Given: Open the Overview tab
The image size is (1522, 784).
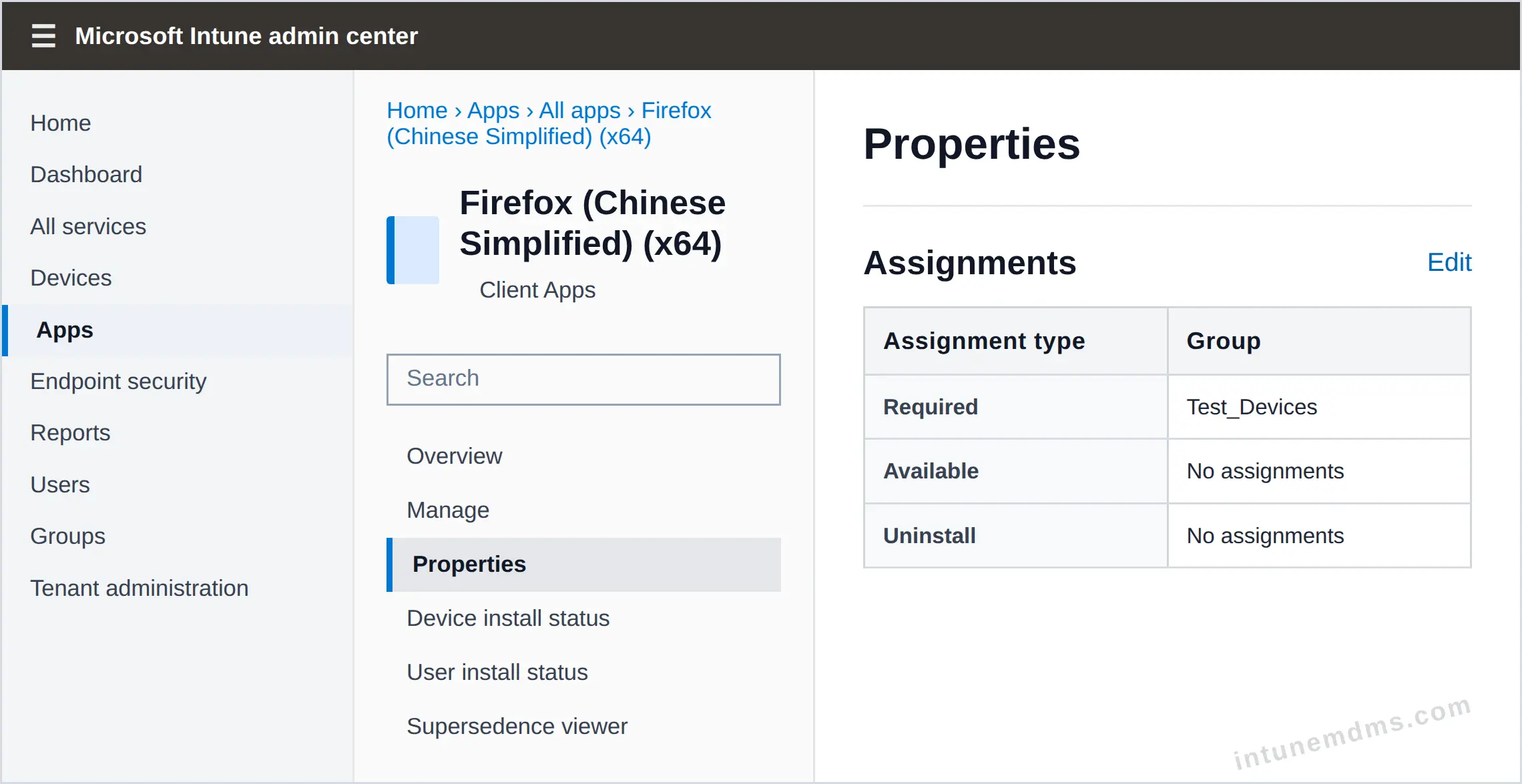Looking at the screenshot, I should coord(455,456).
